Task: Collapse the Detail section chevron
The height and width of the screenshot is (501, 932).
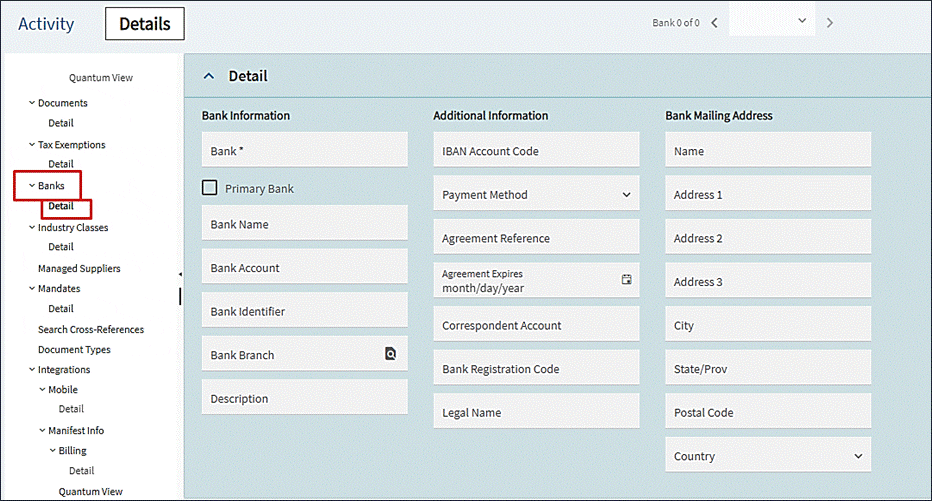Action: 209,76
